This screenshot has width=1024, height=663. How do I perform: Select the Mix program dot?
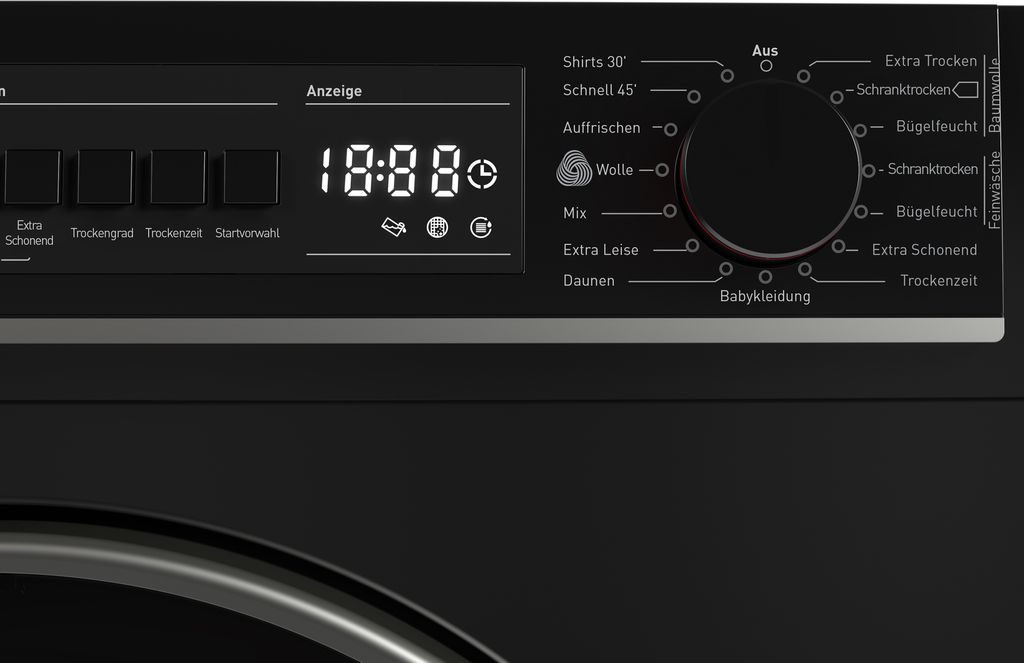click(x=669, y=211)
